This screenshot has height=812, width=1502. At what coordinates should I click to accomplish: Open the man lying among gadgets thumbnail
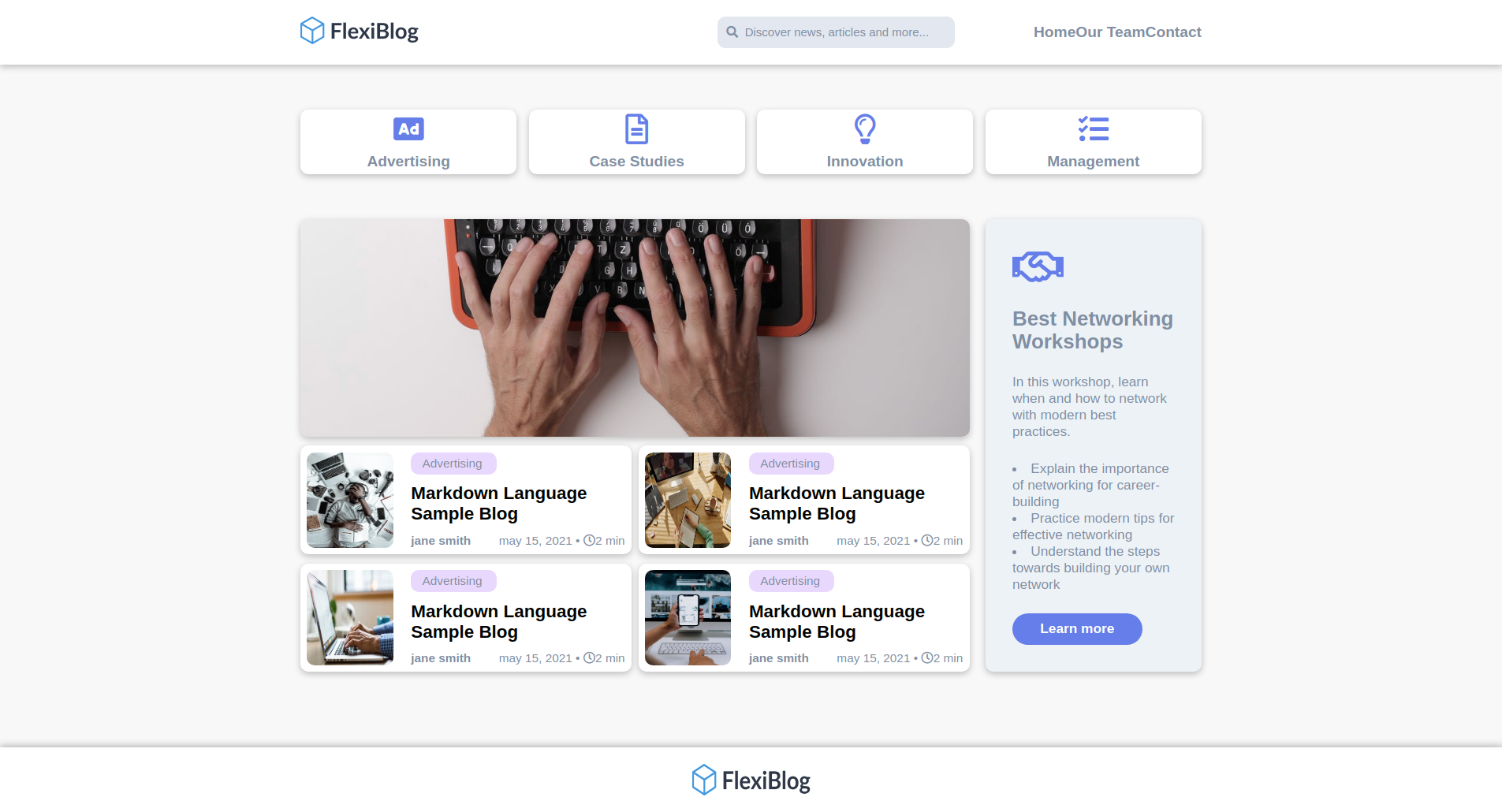[x=350, y=500]
